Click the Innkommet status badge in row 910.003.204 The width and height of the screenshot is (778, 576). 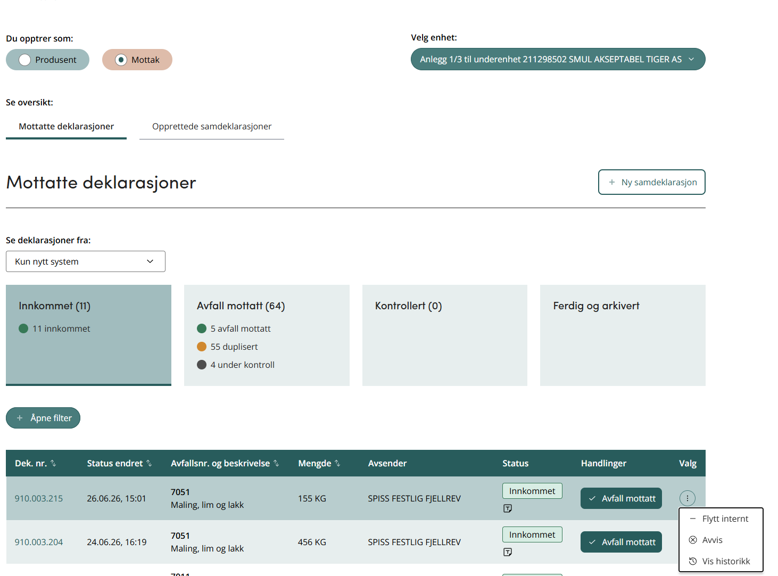pos(532,535)
